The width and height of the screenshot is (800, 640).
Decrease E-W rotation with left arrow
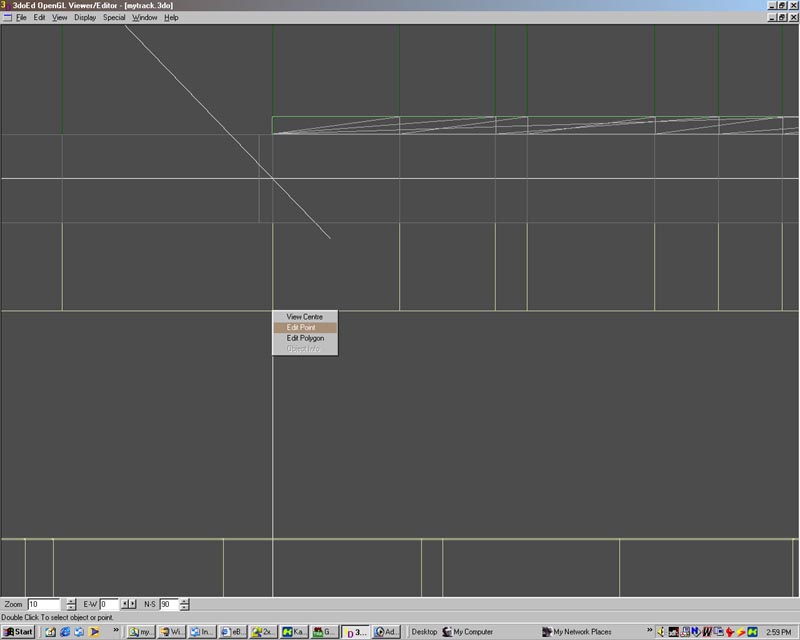(124, 604)
